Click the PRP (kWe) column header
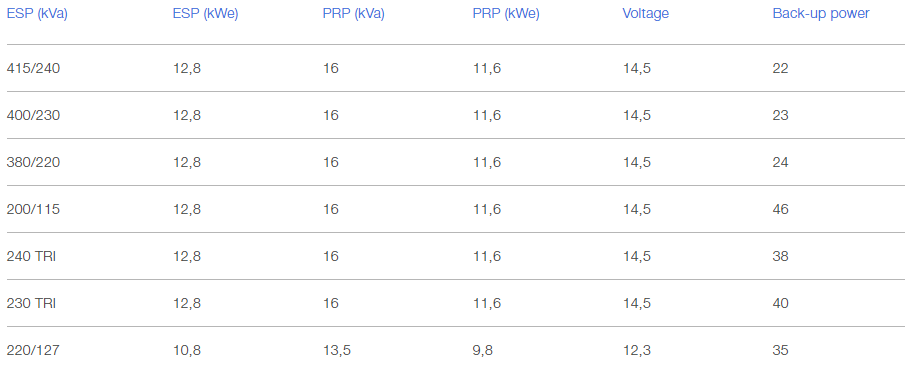Image resolution: width=905 pixels, height=381 pixels. click(x=506, y=14)
